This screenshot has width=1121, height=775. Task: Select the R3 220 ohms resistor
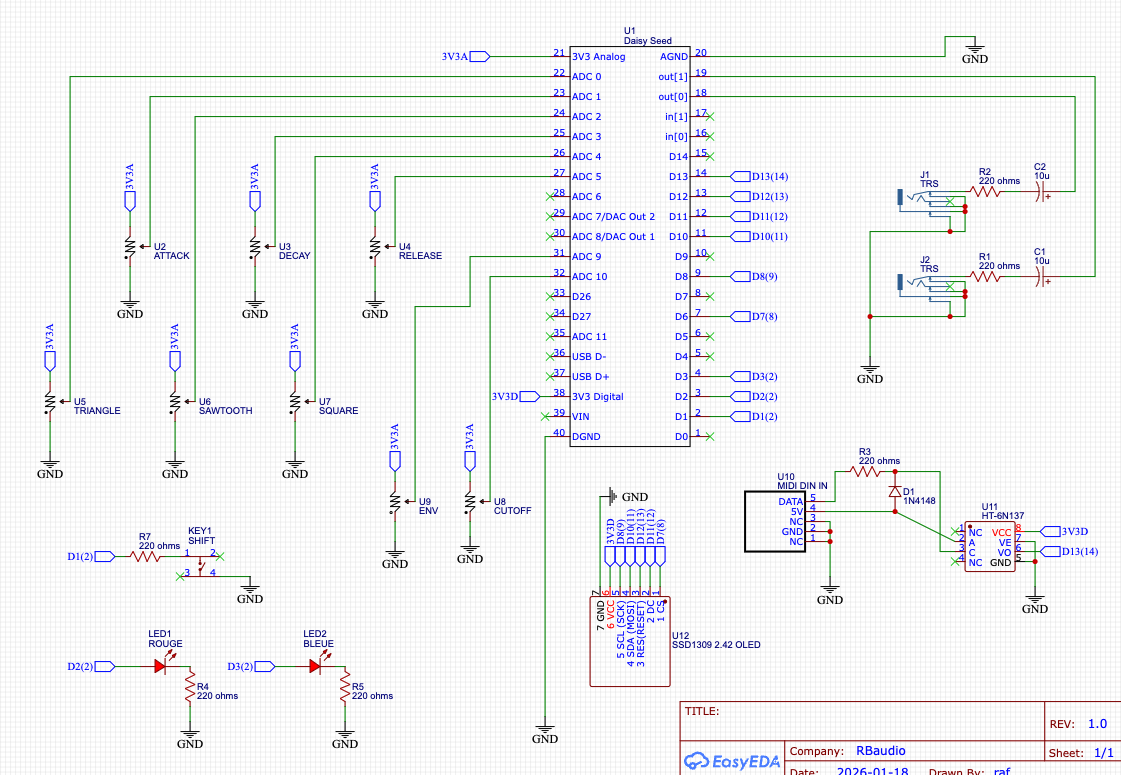point(864,471)
